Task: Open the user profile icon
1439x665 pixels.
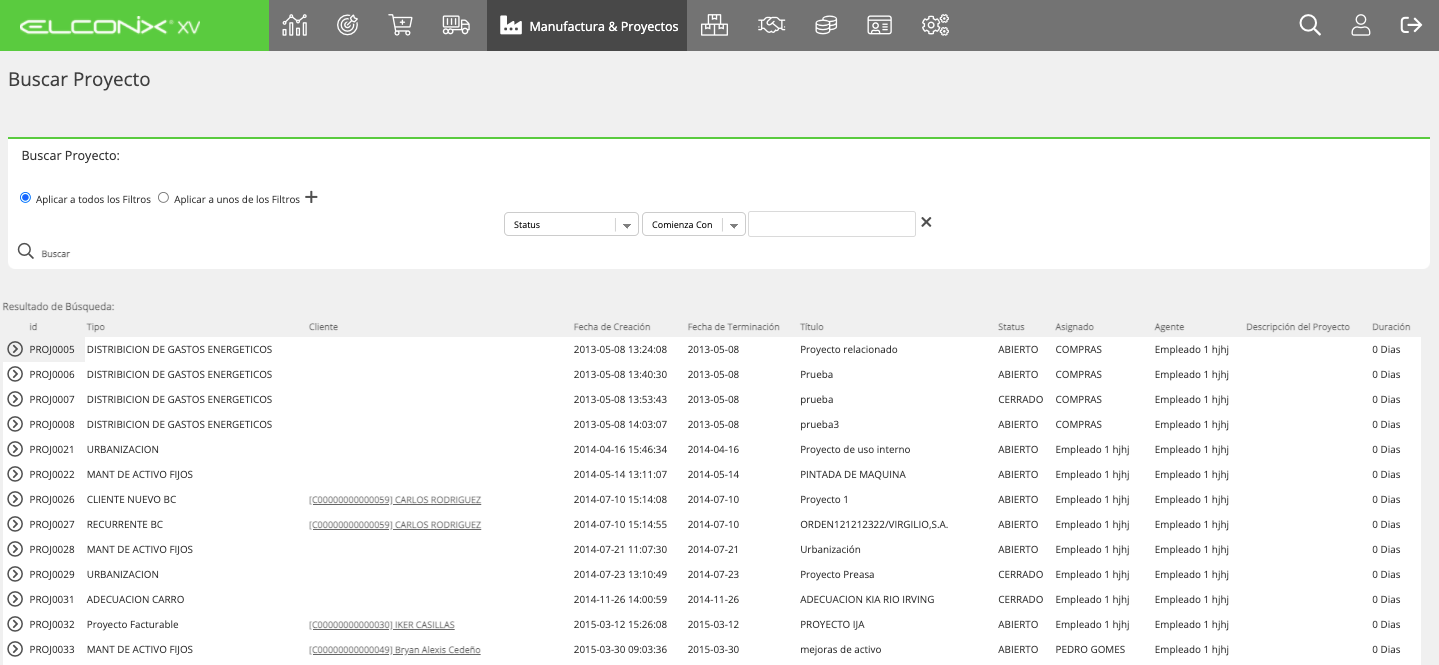Action: pos(1360,25)
